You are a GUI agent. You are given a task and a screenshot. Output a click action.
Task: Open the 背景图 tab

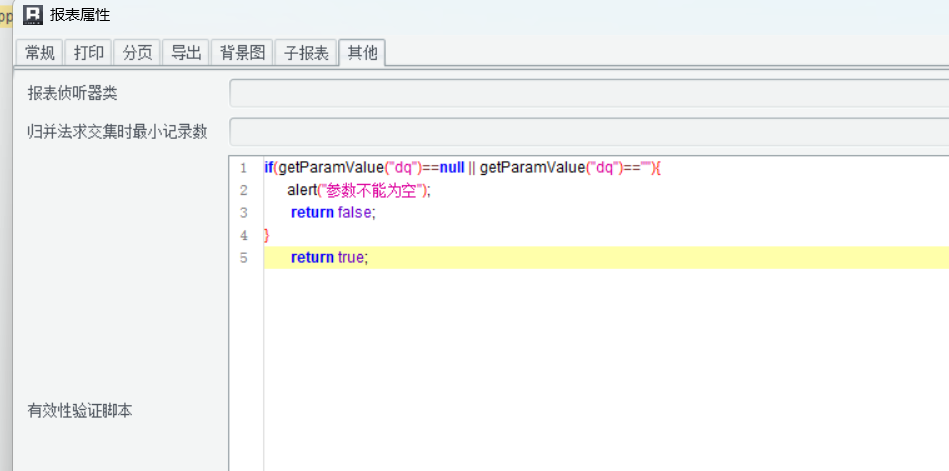coord(242,53)
